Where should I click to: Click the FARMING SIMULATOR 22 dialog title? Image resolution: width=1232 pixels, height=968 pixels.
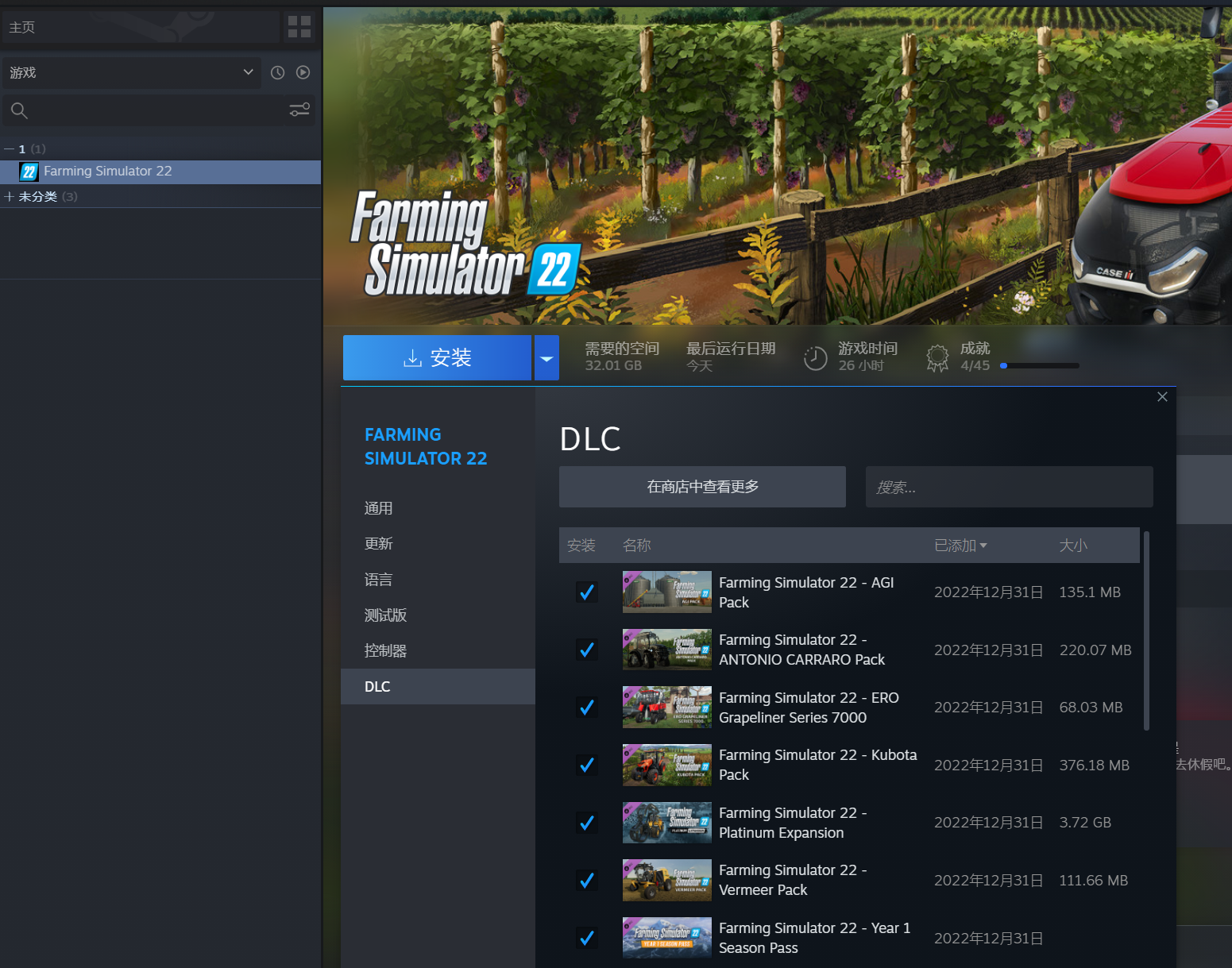(x=426, y=446)
